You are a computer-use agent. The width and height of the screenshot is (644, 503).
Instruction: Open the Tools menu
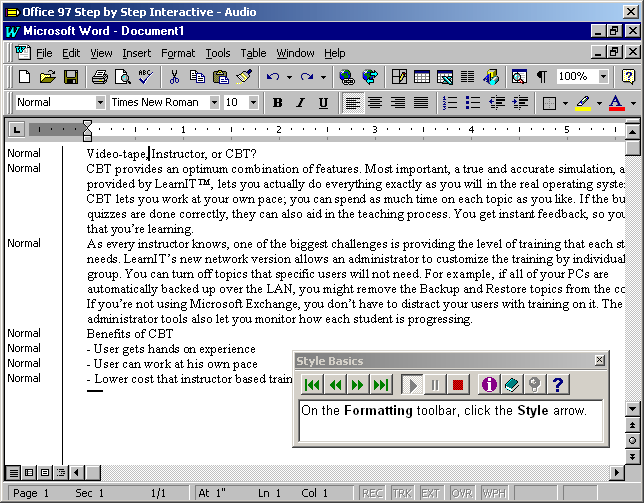(218, 53)
